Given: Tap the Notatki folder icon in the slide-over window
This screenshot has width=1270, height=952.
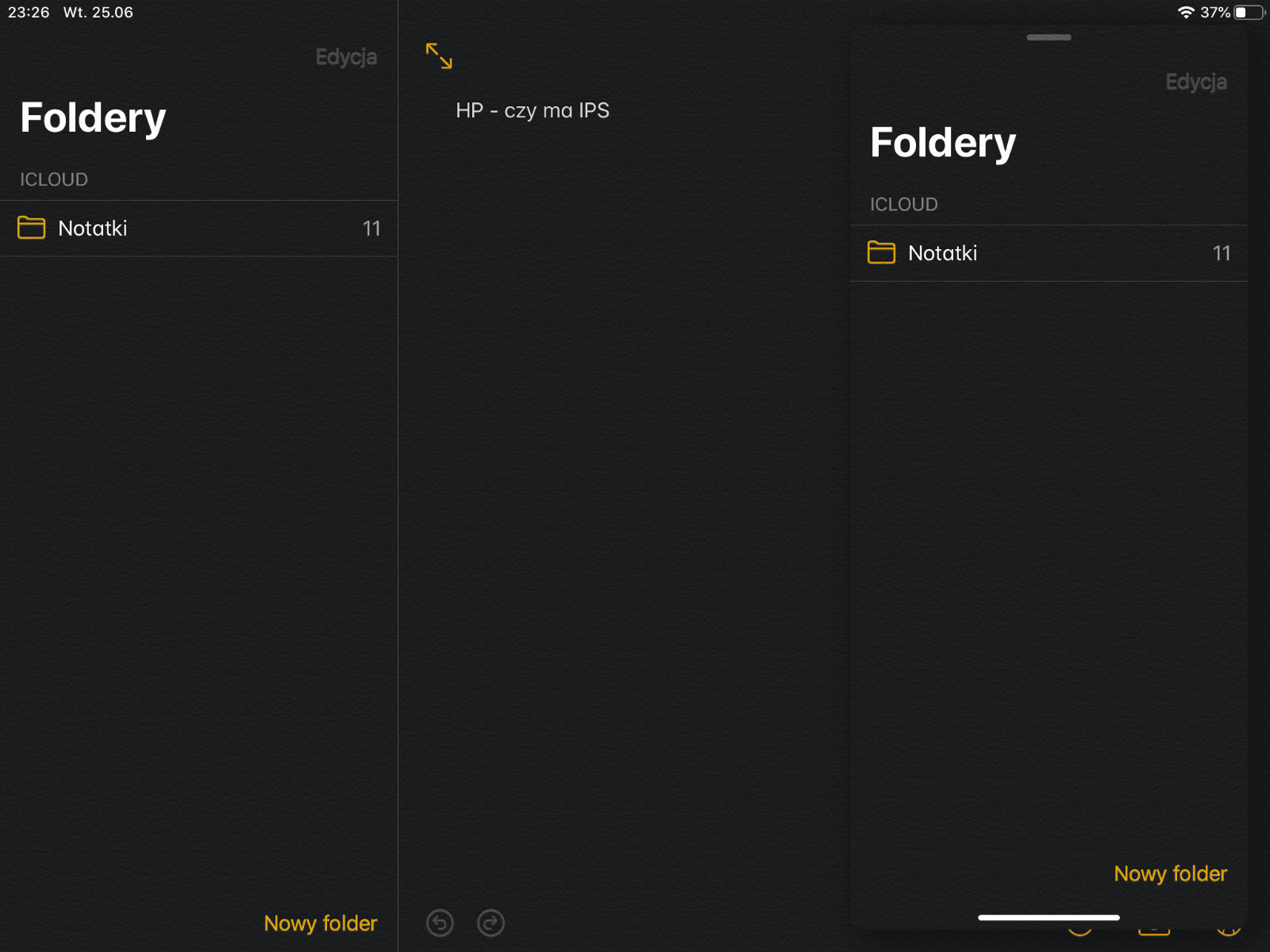Looking at the screenshot, I should click(x=881, y=252).
